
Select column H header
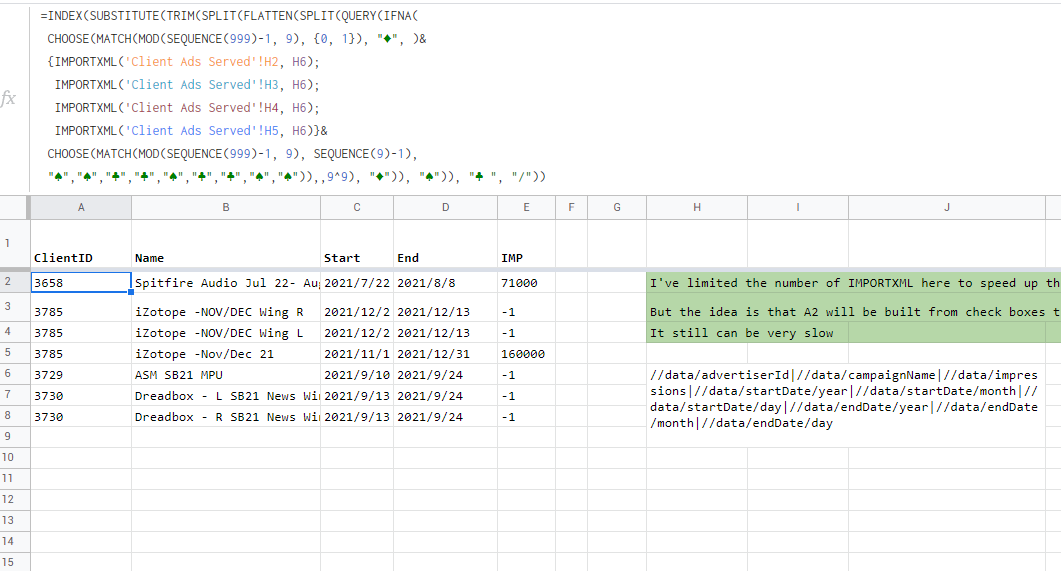click(697, 208)
